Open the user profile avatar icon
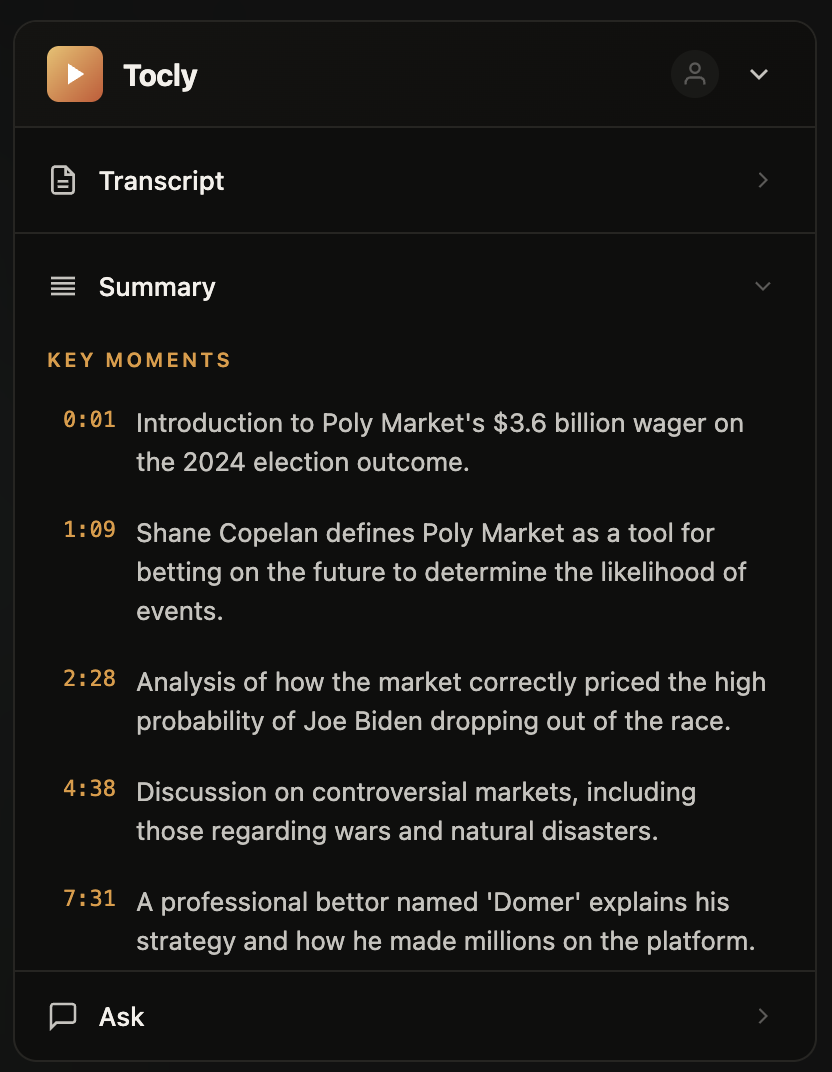832x1072 pixels. [x=695, y=74]
